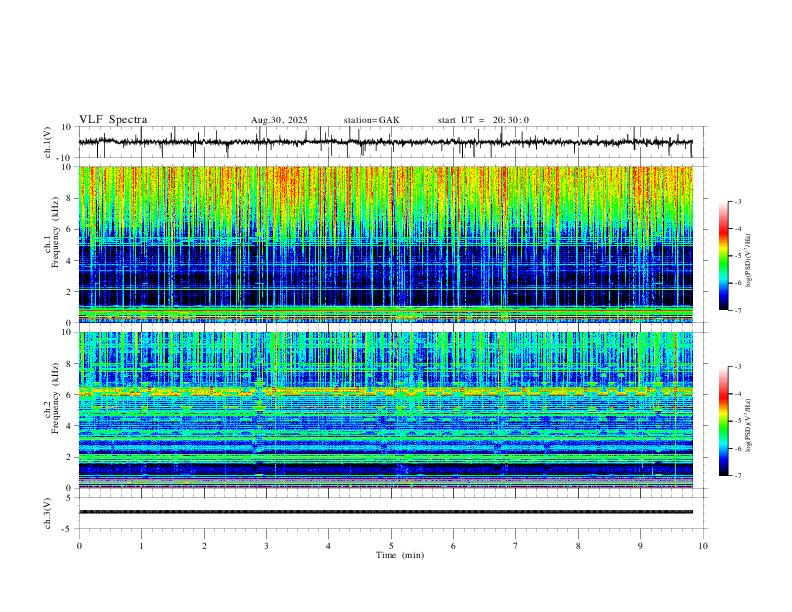The image size is (792, 612).
Task: Click the '-7' value on ch.2 color bar
Action: [737, 476]
